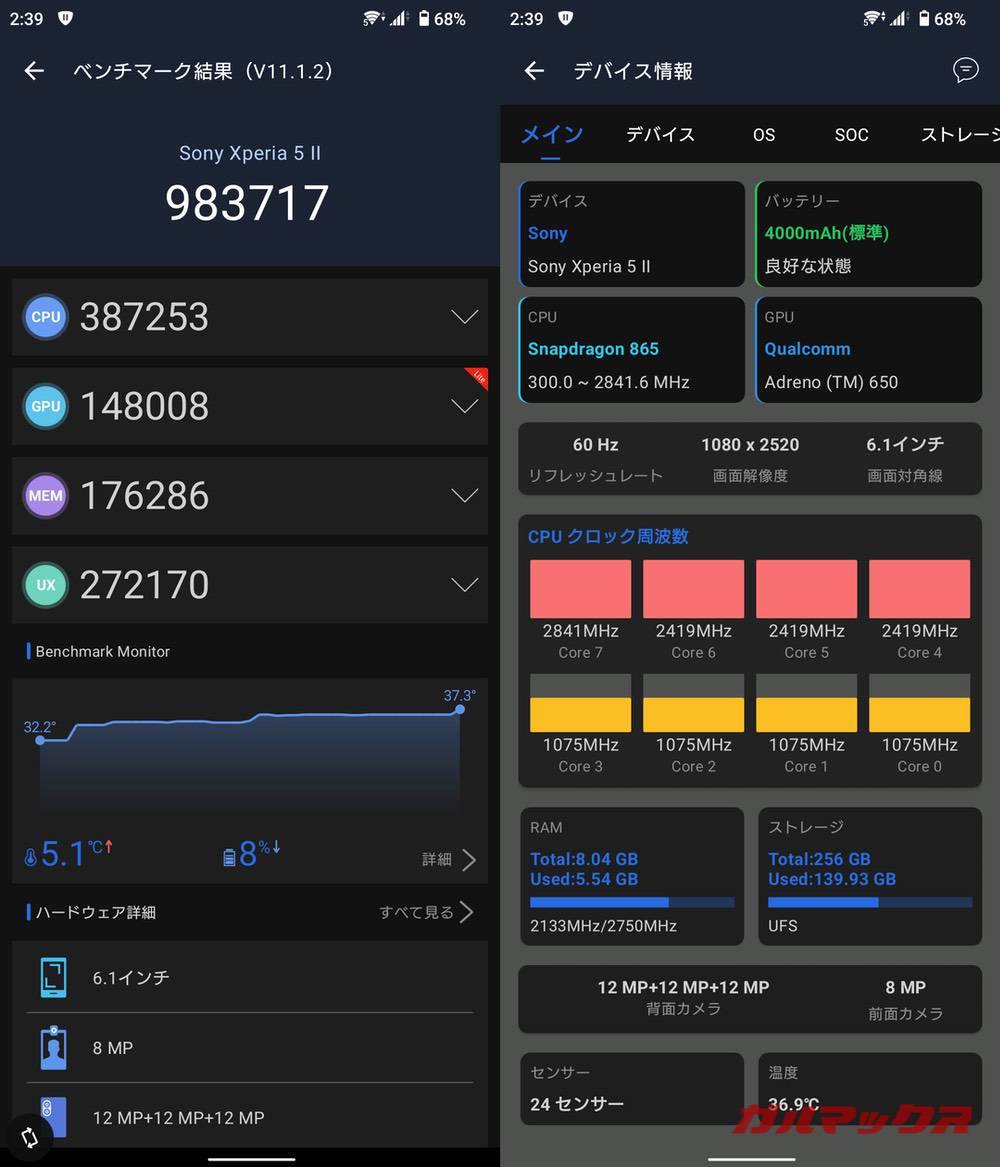Tap the 32.2° graph start marker
Viewport: 1000px width, 1167px height.
(40, 740)
